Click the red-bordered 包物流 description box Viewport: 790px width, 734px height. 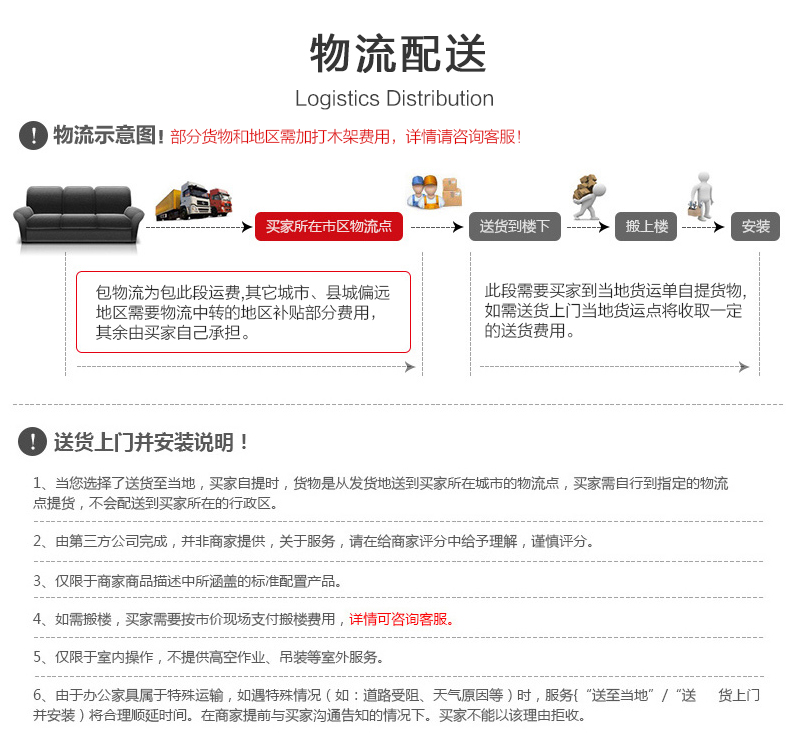[243, 312]
